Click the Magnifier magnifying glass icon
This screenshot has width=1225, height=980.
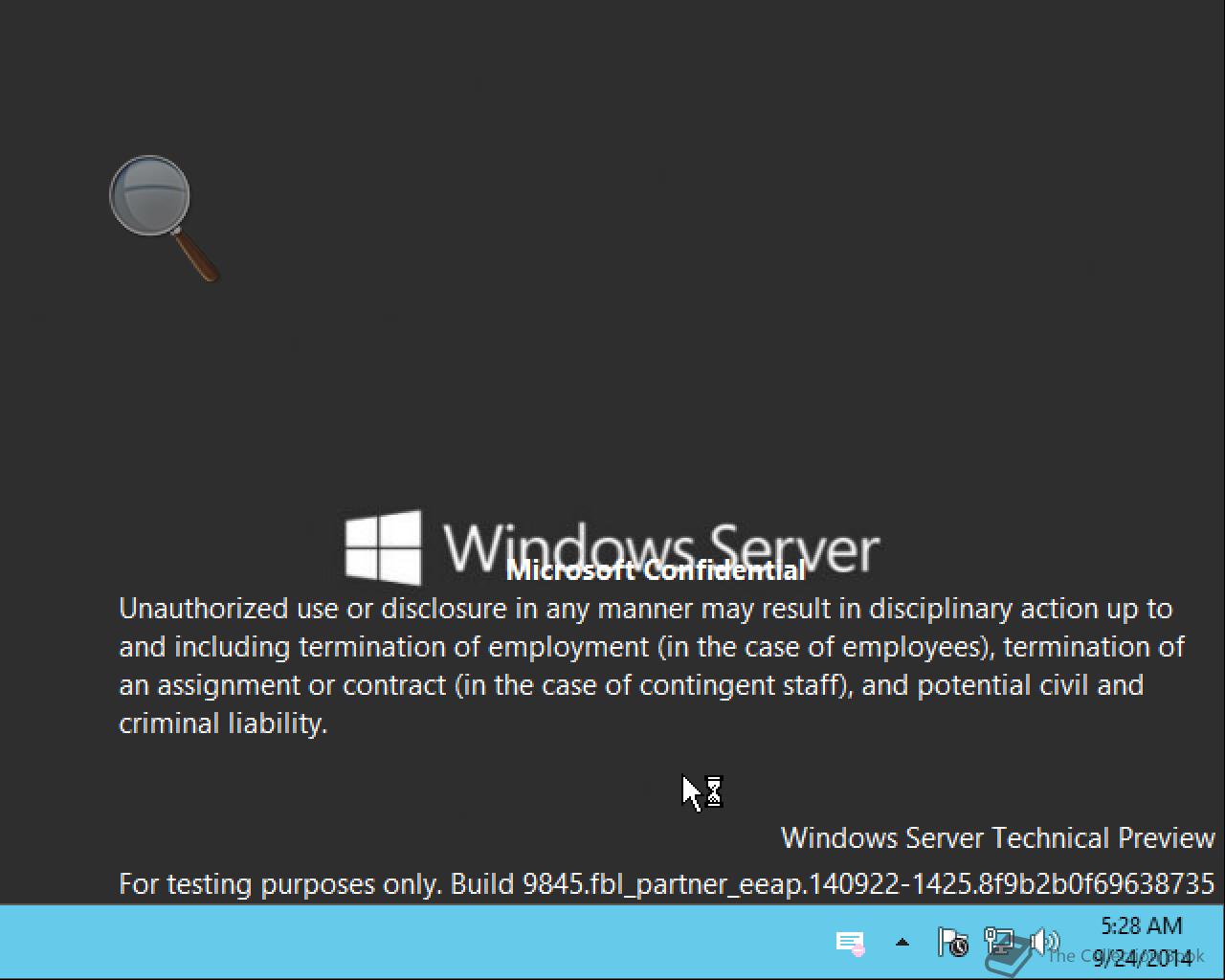point(164,219)
